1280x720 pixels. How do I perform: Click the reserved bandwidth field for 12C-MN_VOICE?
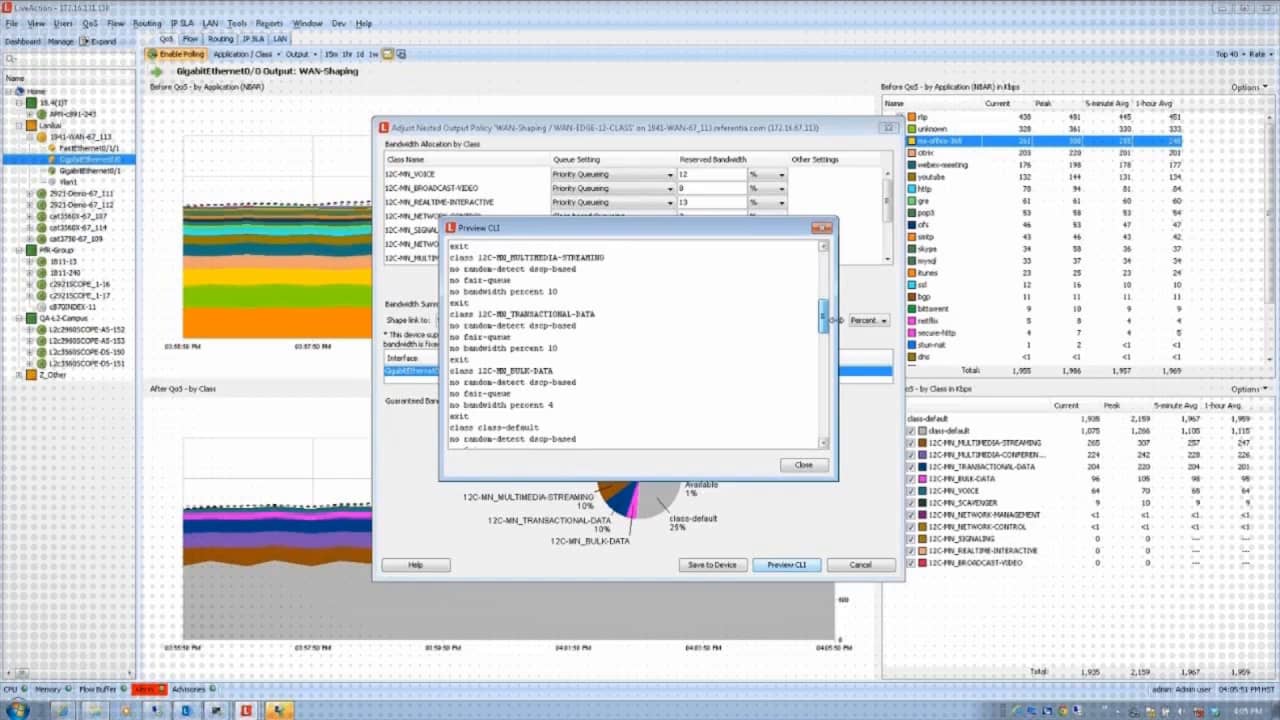712,174
